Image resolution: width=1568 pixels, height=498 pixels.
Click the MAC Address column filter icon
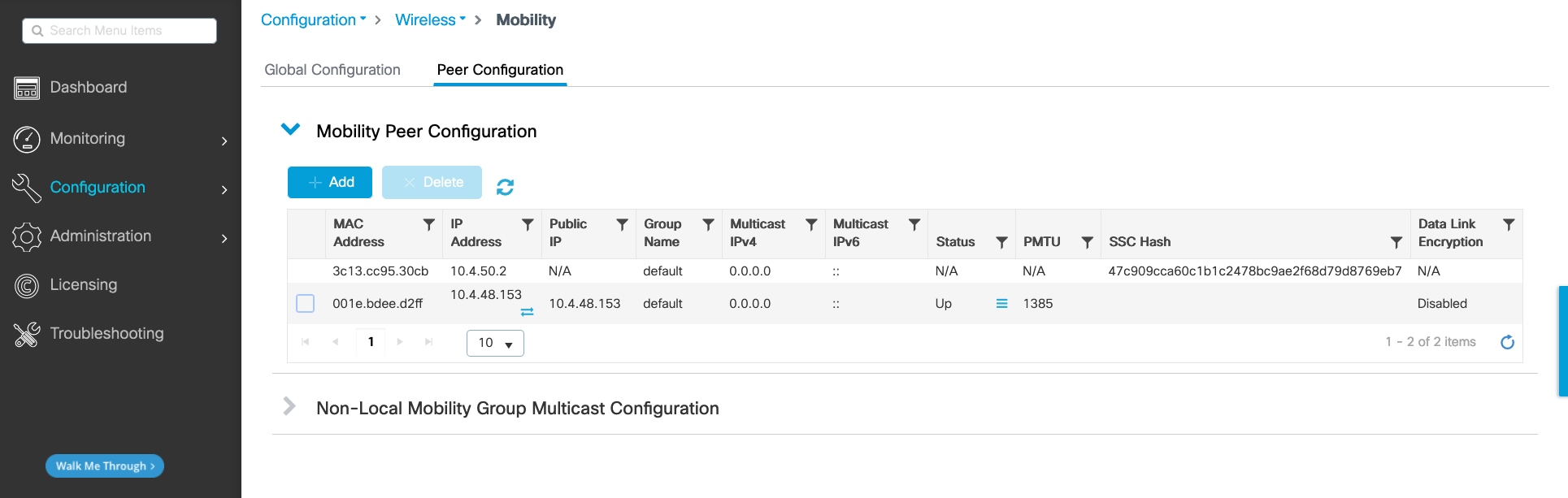coord(428,224)
